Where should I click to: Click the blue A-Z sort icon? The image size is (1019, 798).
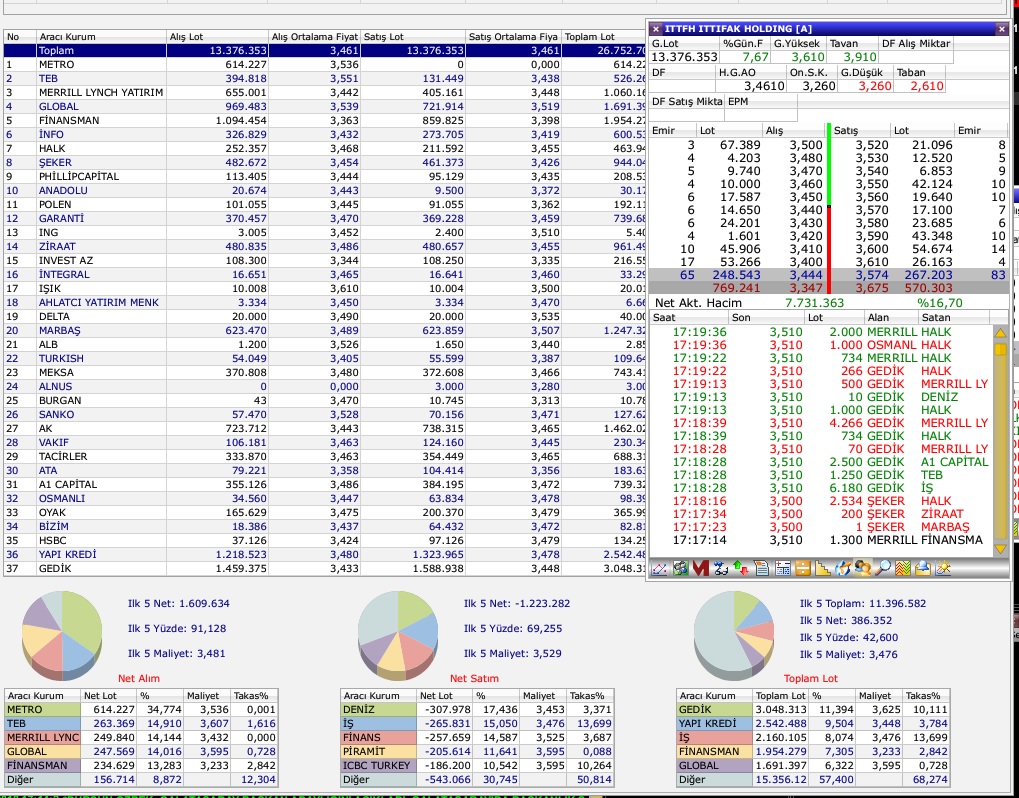(x=720, y=569)
